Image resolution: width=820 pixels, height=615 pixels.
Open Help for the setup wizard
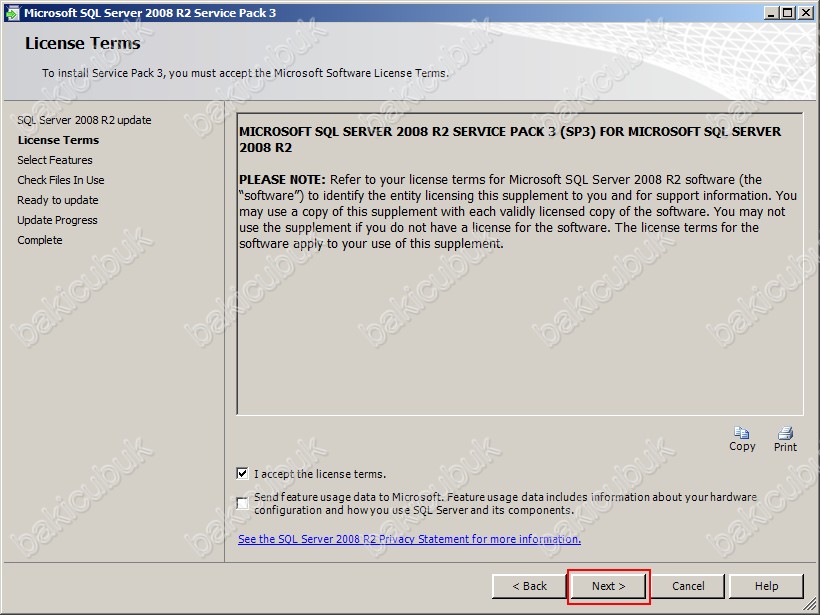[766, 586]
